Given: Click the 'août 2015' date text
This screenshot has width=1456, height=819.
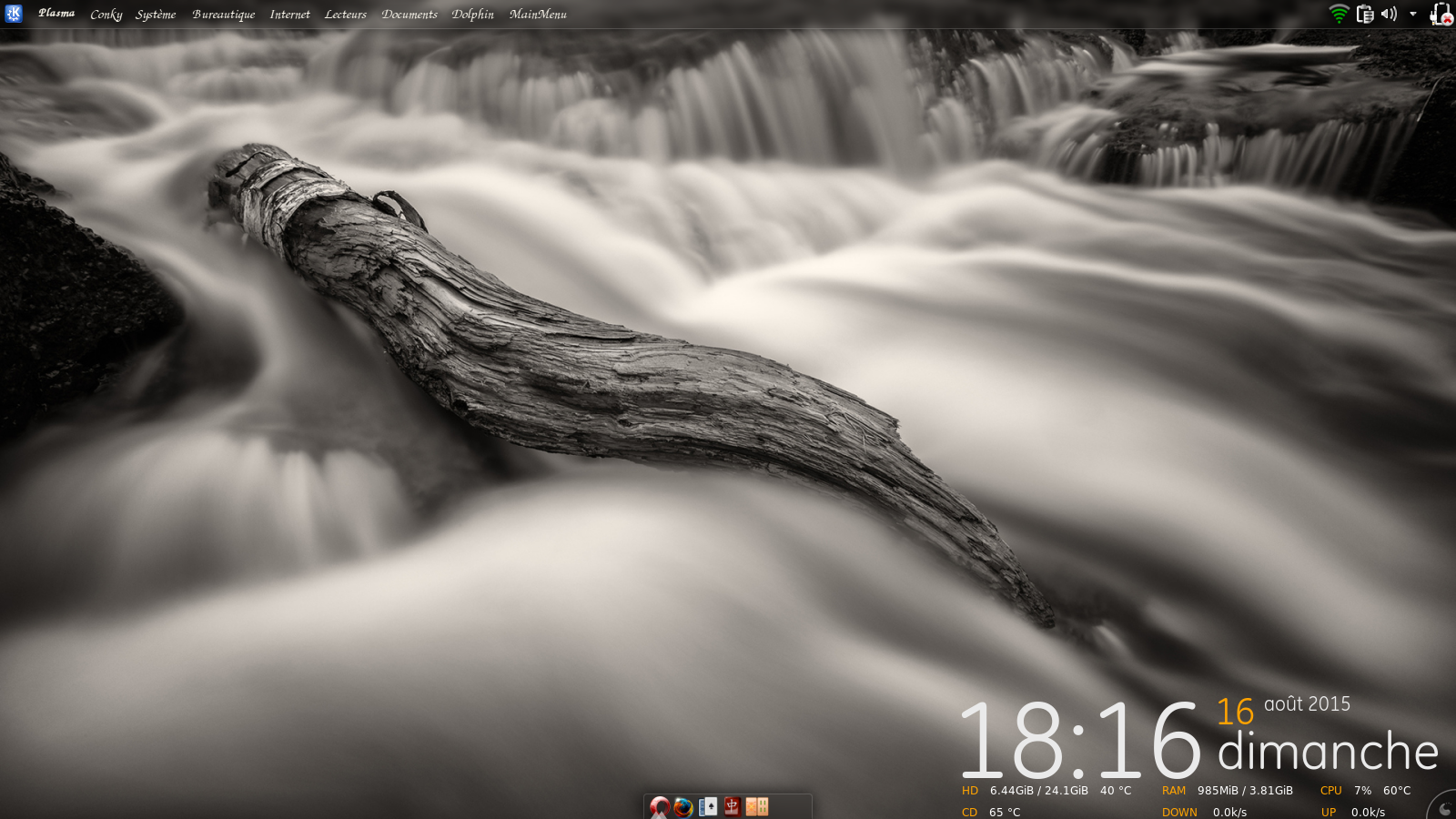Looking at the screenshot, I should click(x=1307, y=704).
